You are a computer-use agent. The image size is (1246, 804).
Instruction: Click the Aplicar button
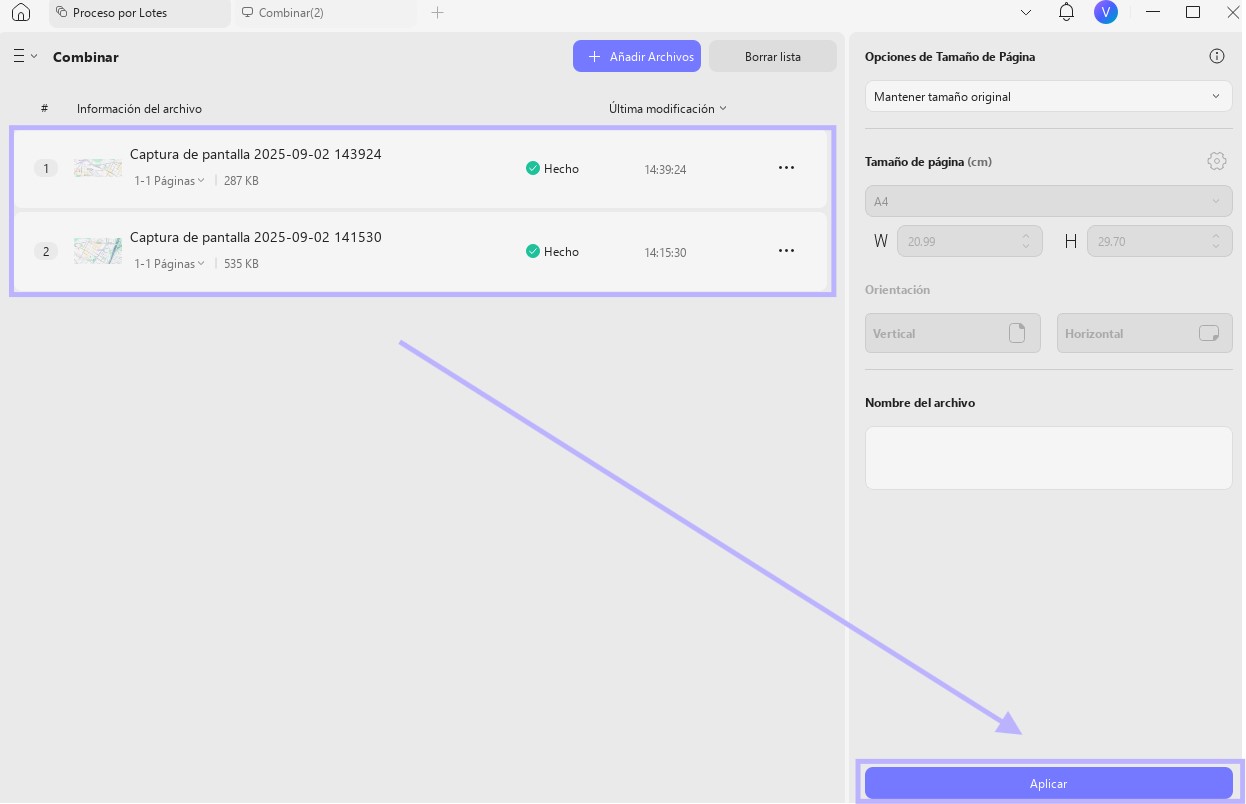1048,783
